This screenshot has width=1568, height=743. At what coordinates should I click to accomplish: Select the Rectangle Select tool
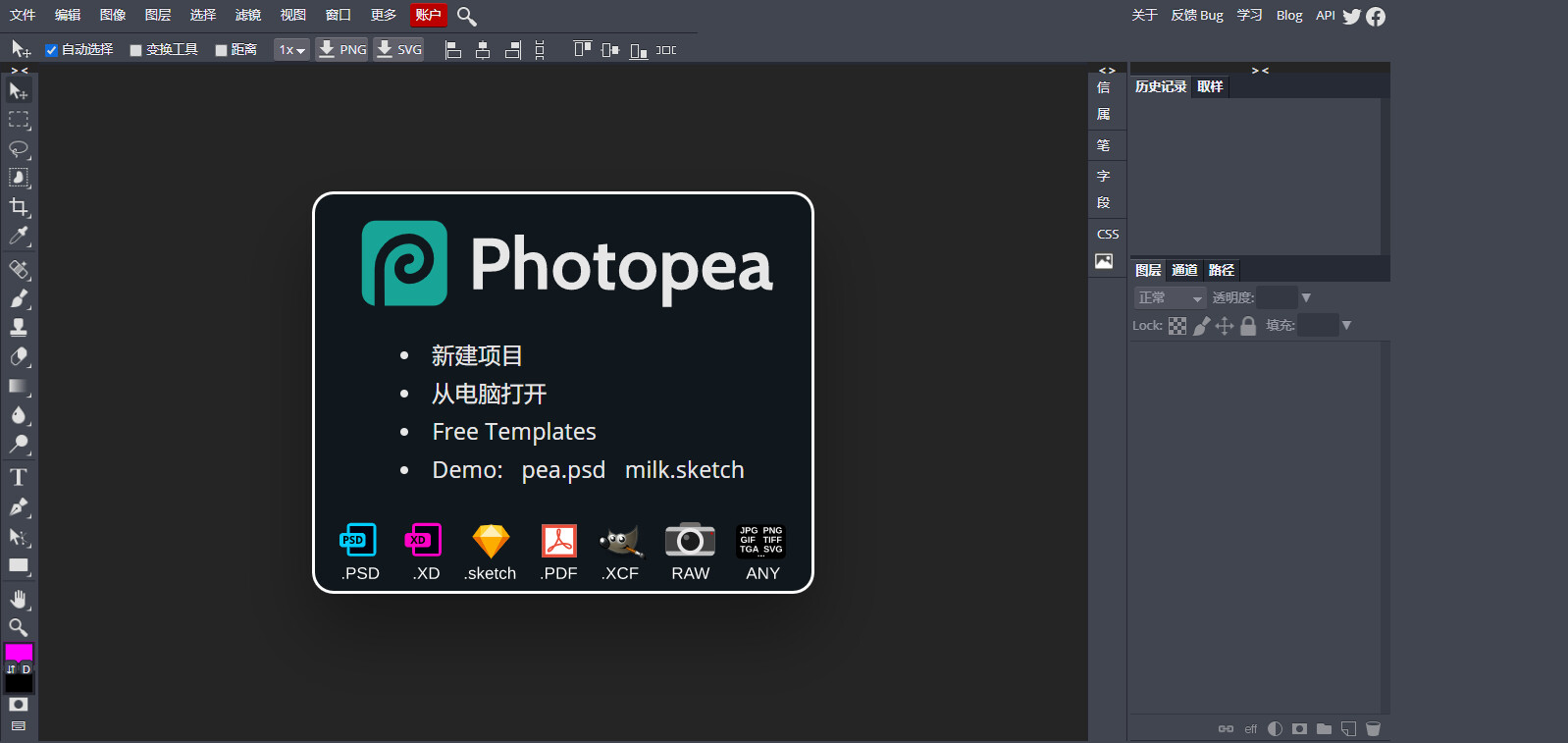click(x=19, y=120)
